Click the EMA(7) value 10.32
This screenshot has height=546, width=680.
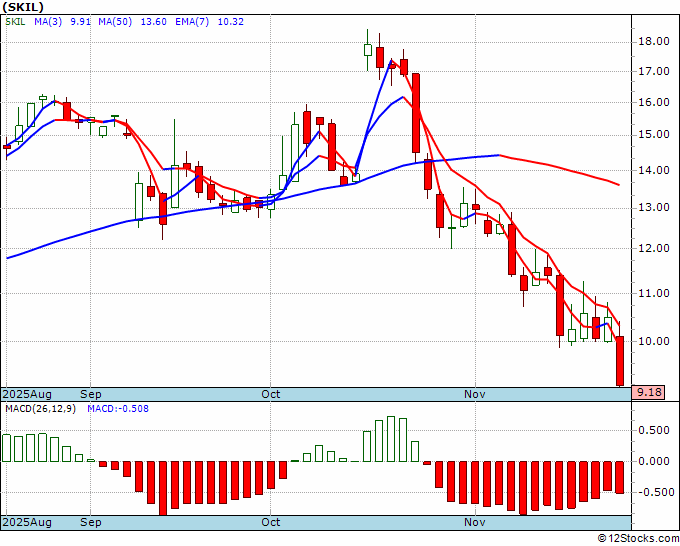(231, 22)
